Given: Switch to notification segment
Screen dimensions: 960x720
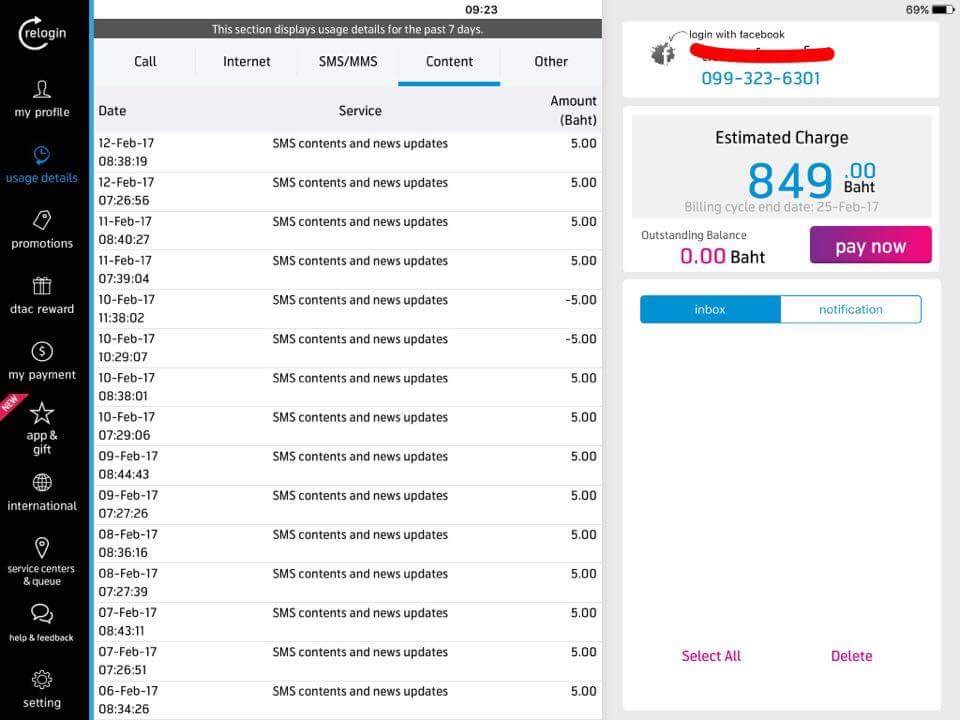Looking at the screenshot, I should click(851, 310).
